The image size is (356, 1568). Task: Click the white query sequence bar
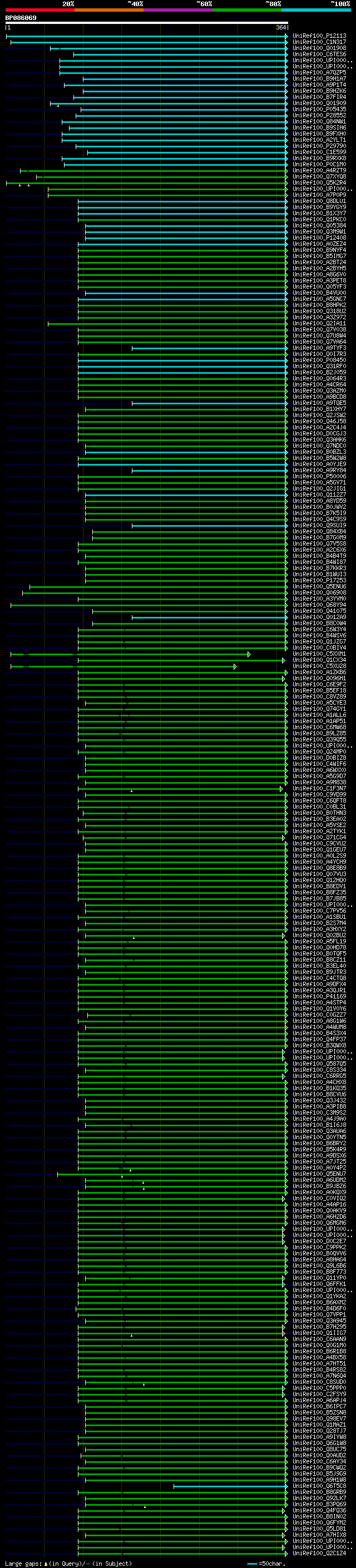(x=147, y=23)
